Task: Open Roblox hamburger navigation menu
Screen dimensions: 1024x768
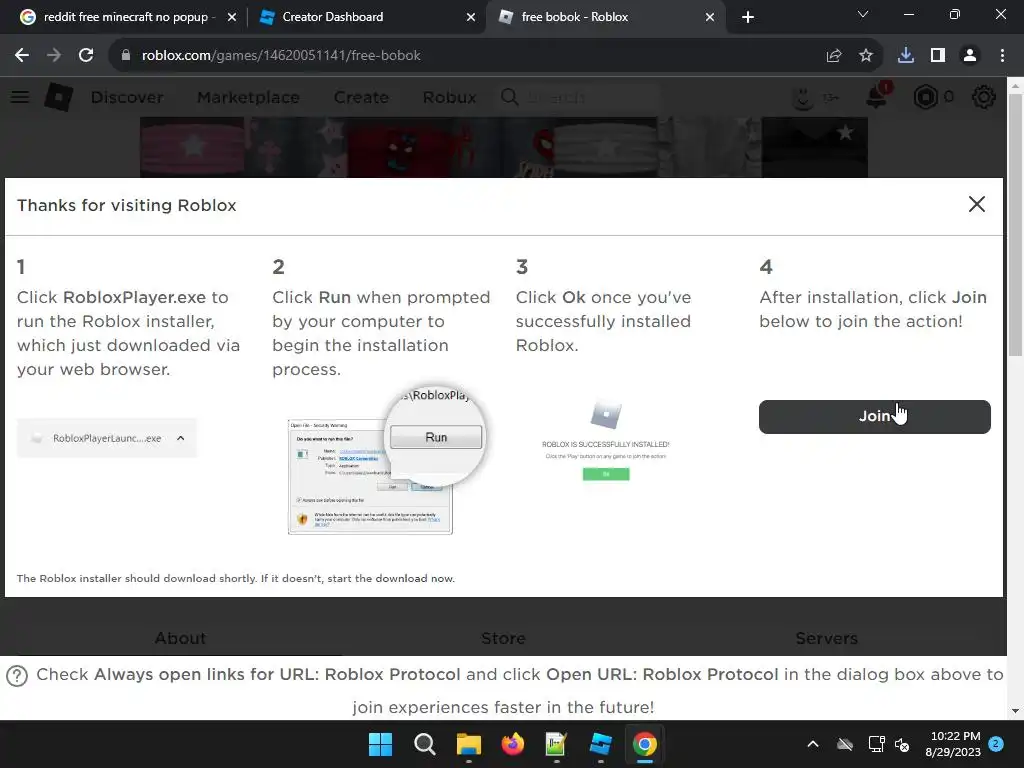Action: pos(20,97)
